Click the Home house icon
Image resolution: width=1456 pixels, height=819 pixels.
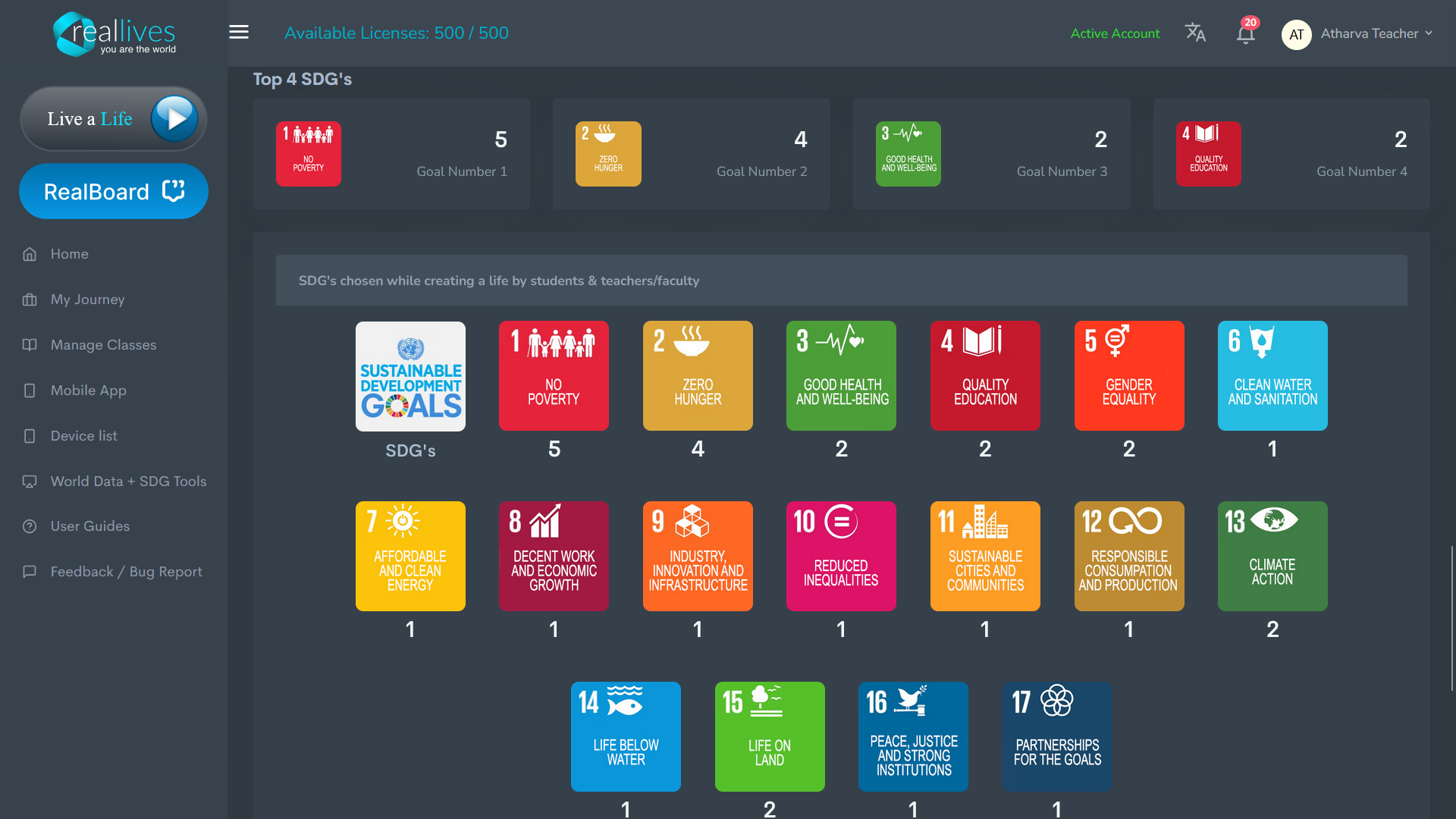30,254
